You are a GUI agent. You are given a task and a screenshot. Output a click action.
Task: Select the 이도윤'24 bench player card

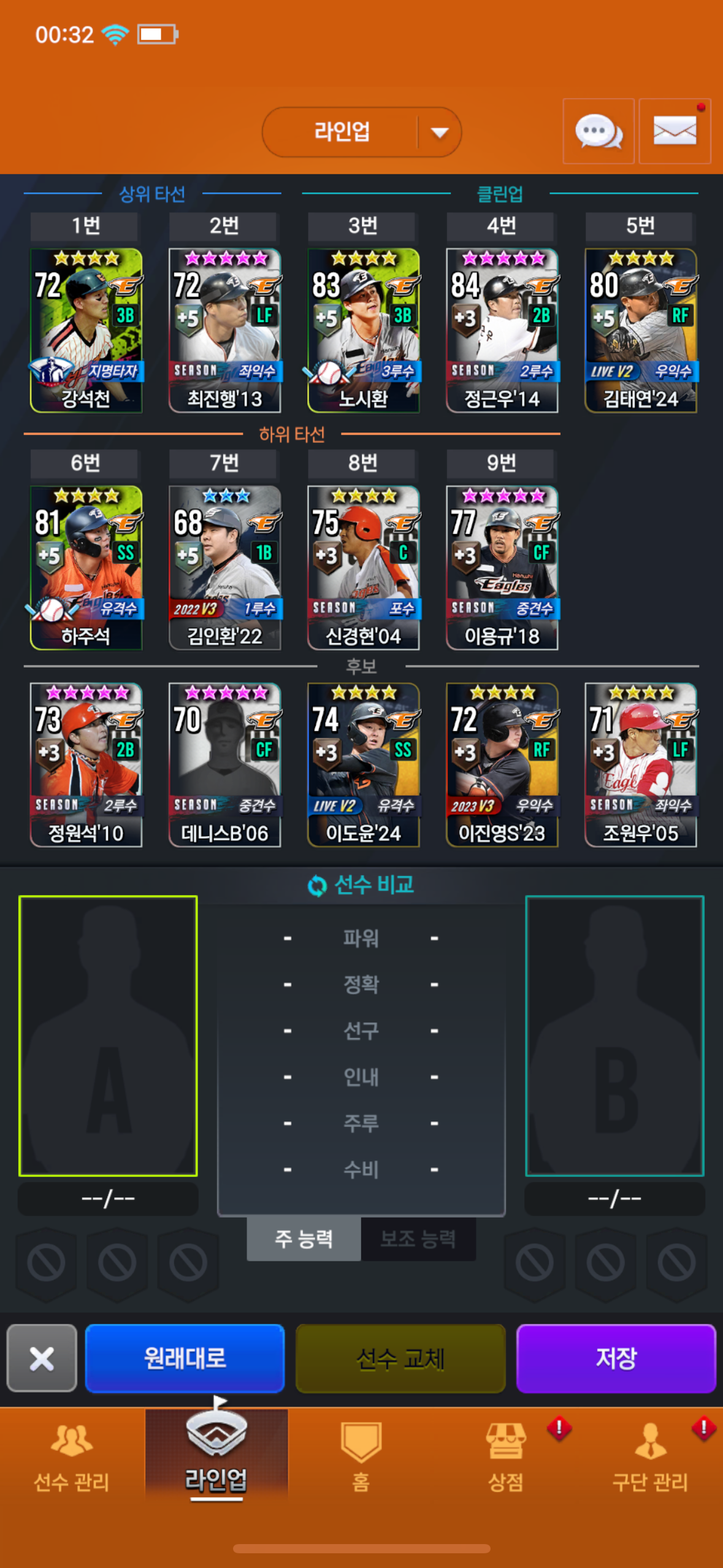364,765
